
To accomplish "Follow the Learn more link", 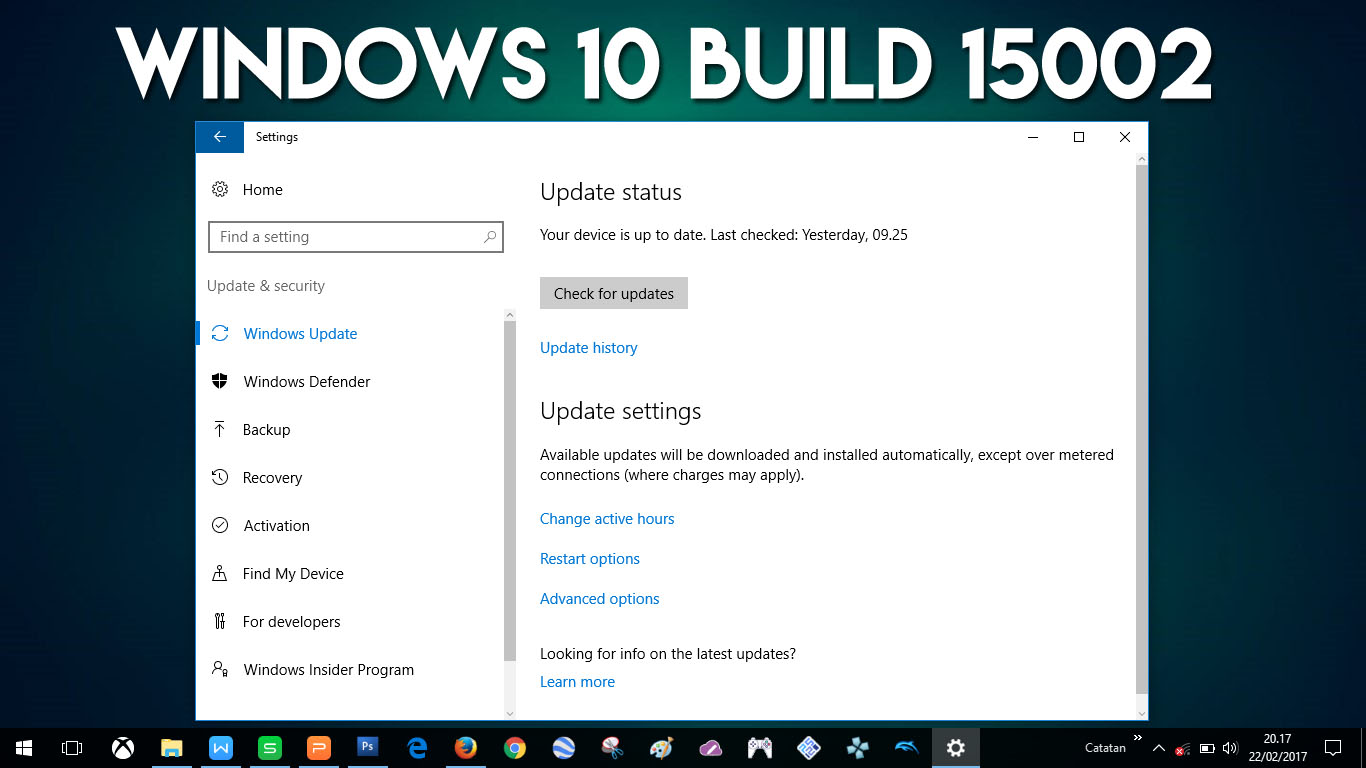I will [x=577, y=682].
